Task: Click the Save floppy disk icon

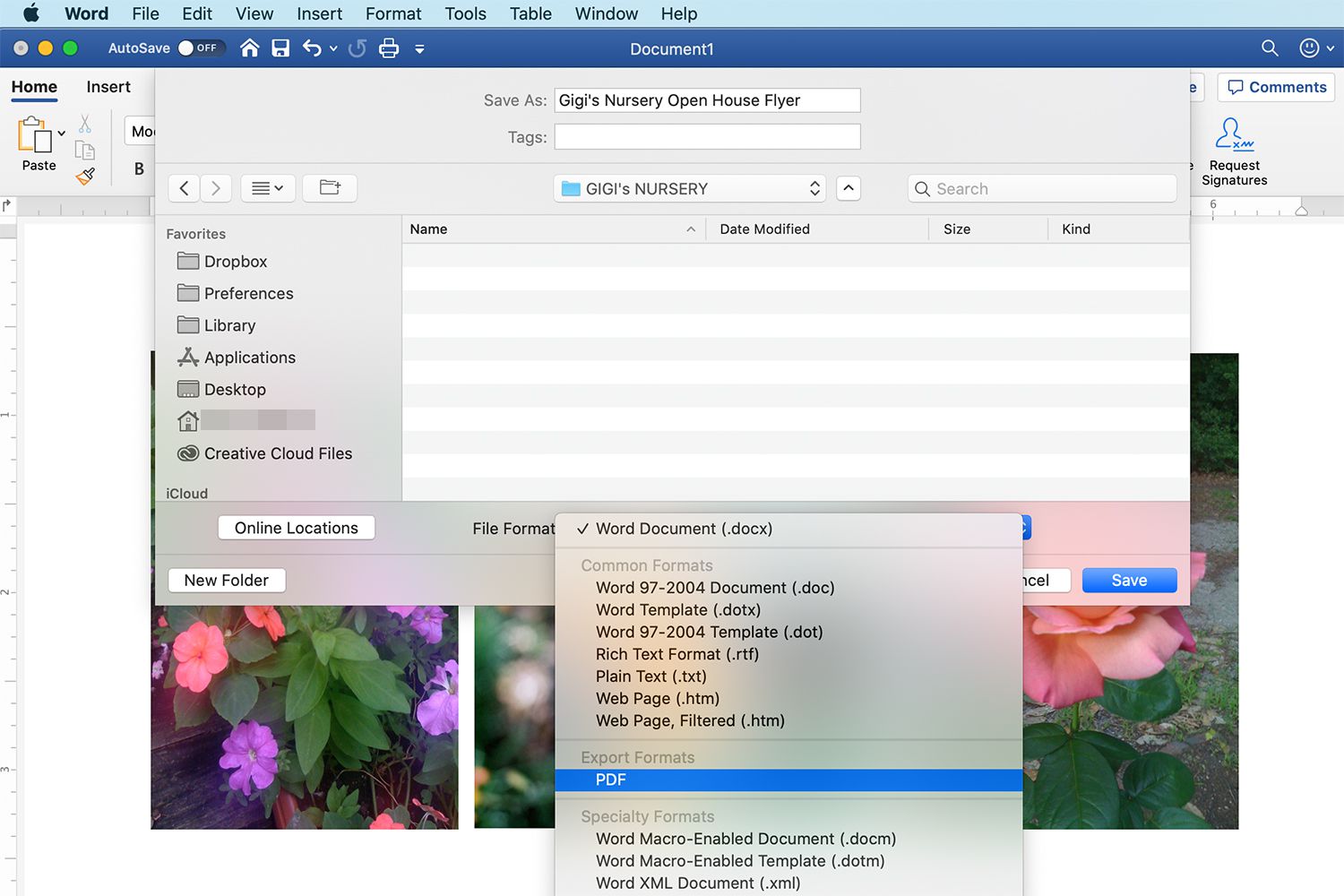Action: pyautogui.click(x=280, y=48)
